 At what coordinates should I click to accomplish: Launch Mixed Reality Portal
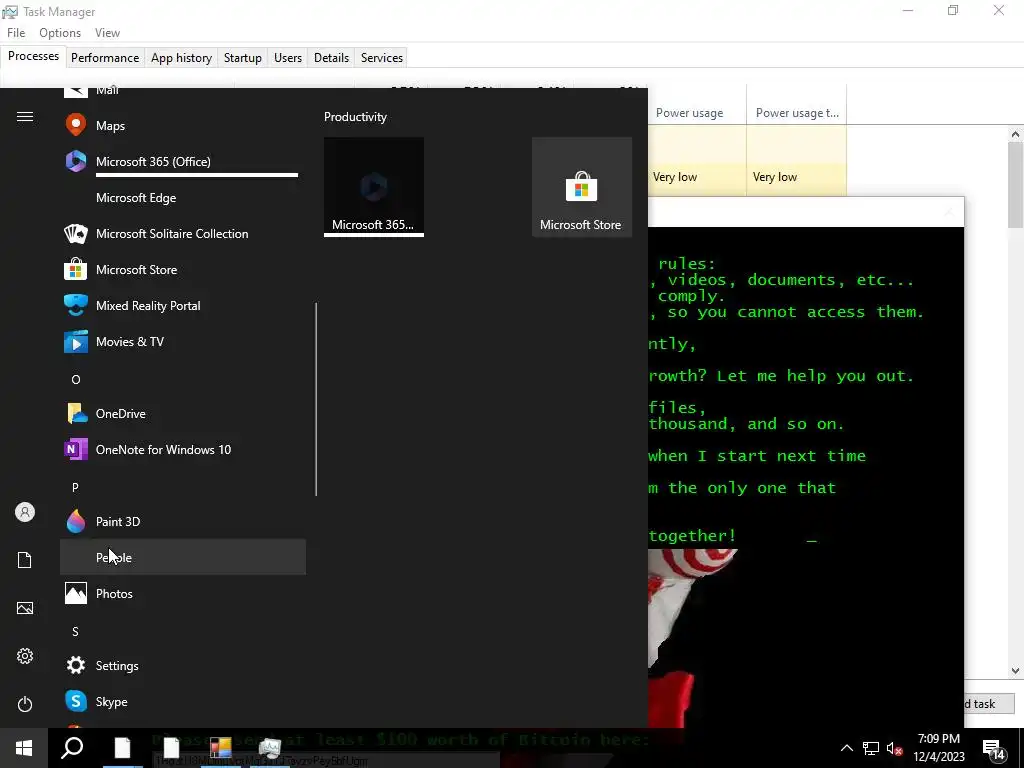(x=183, y=306)
